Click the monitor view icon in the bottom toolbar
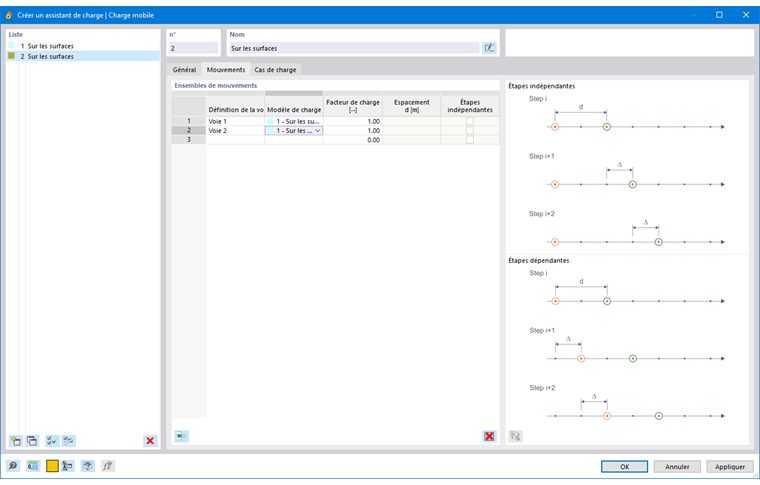Screen dimensions: 760x485 (87, 466)
